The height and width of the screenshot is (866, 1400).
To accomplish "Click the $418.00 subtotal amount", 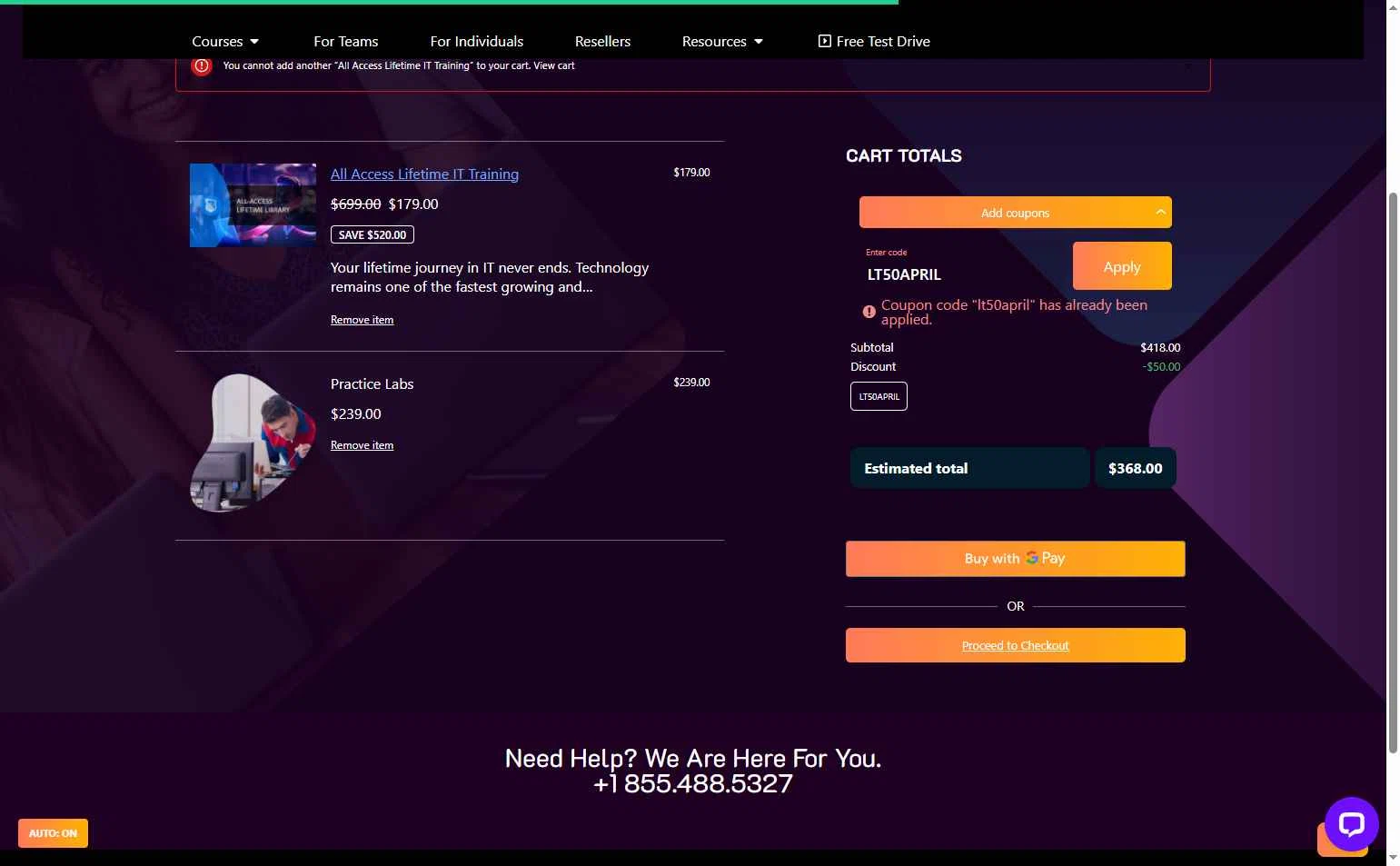I will pyautogui.click(x=1160, y=347).
